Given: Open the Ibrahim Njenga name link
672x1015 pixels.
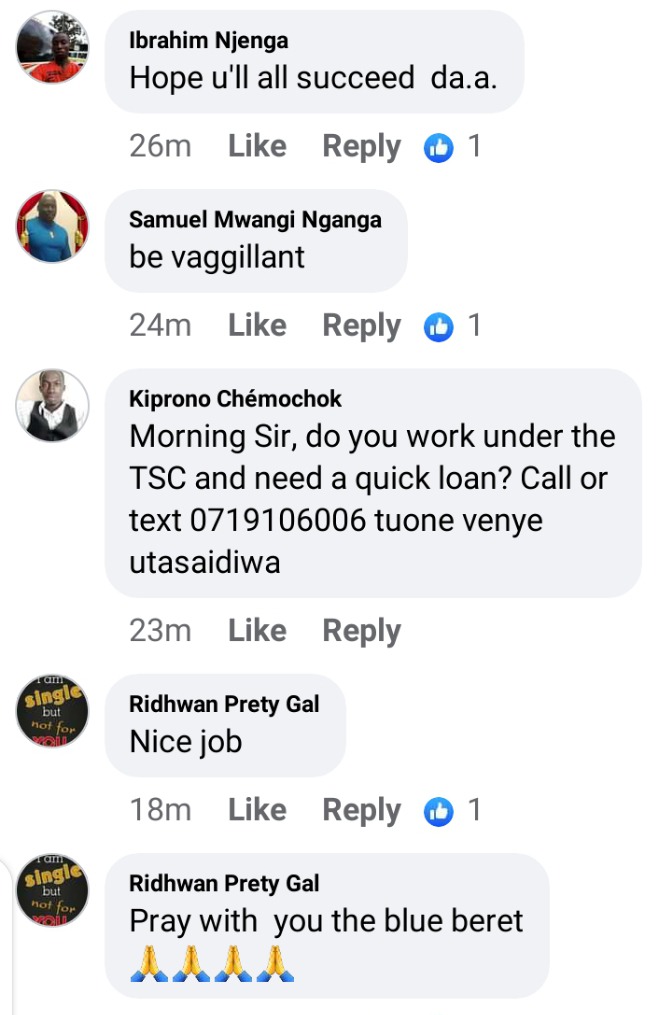Looking at the screenshot, I should tap(208, 41).
